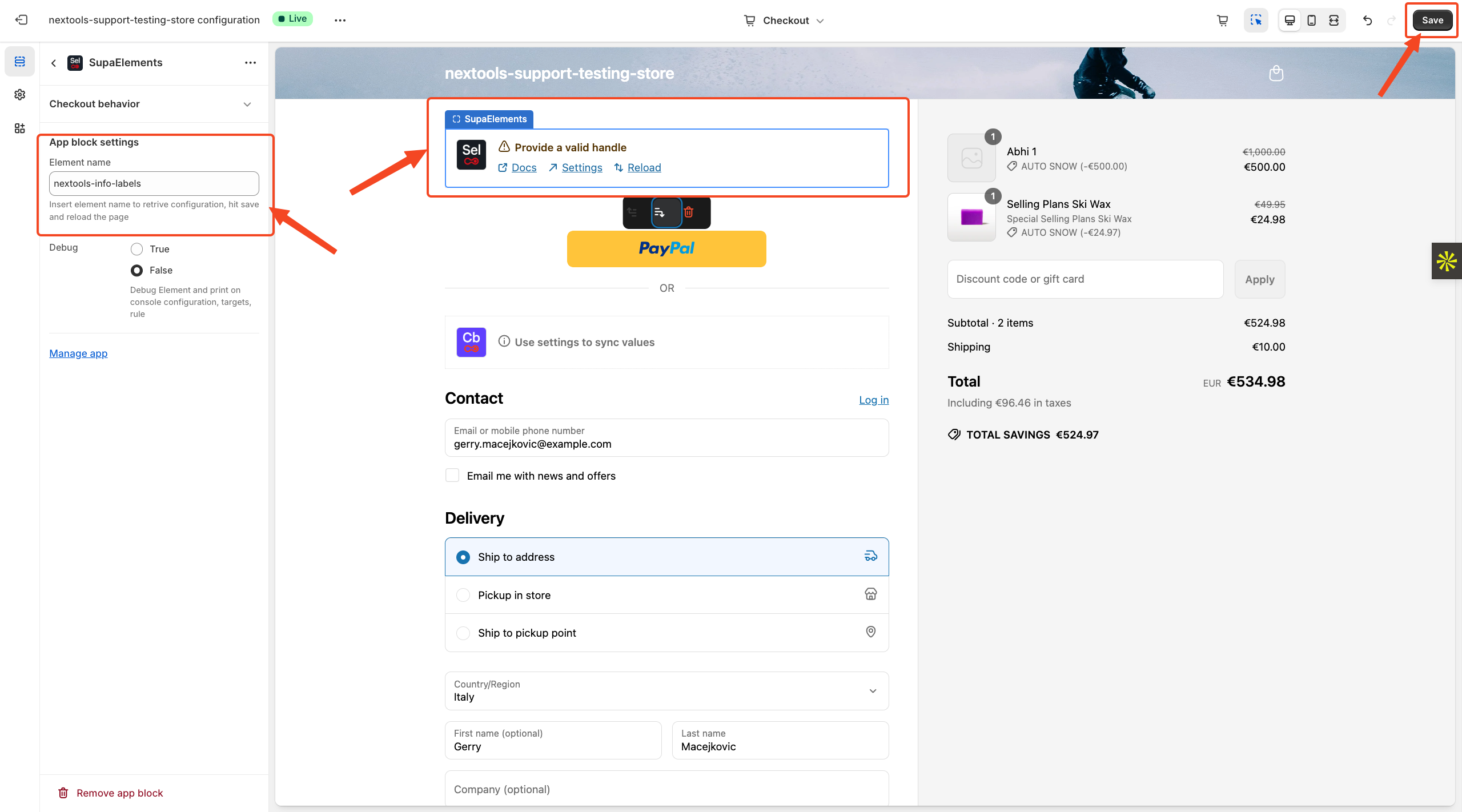Open the Checkout page selector dropdown
Screen dimensions: 1462x812
click(784, 21)
